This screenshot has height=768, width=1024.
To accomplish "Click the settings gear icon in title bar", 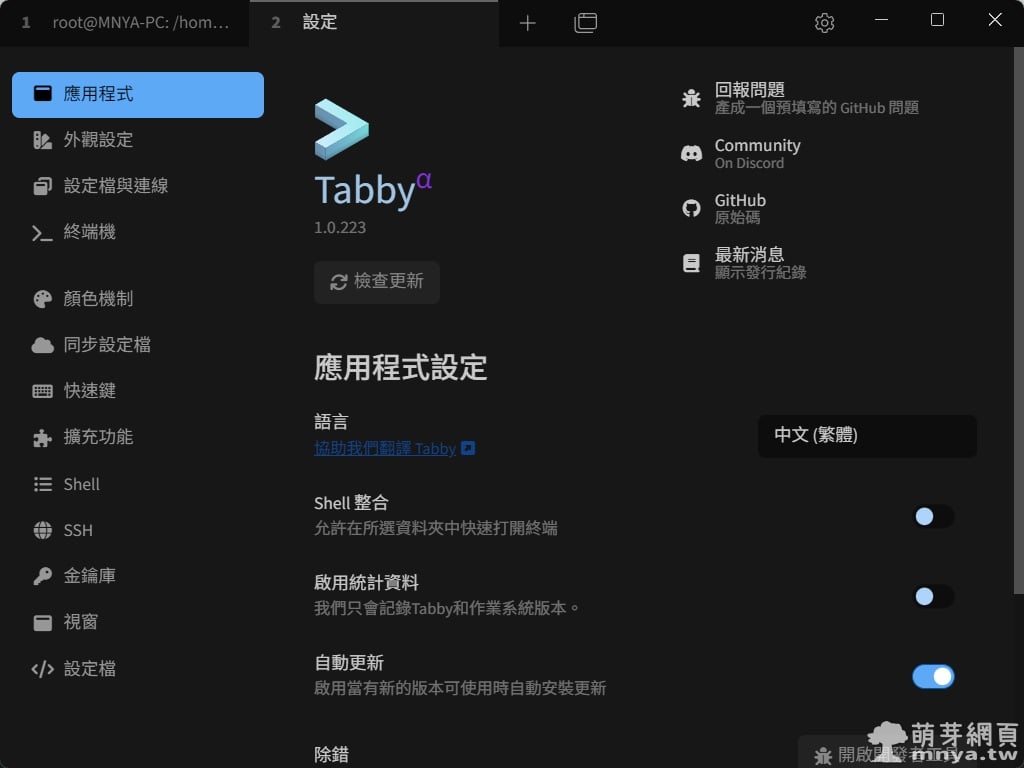I will (x=824, y=23).
